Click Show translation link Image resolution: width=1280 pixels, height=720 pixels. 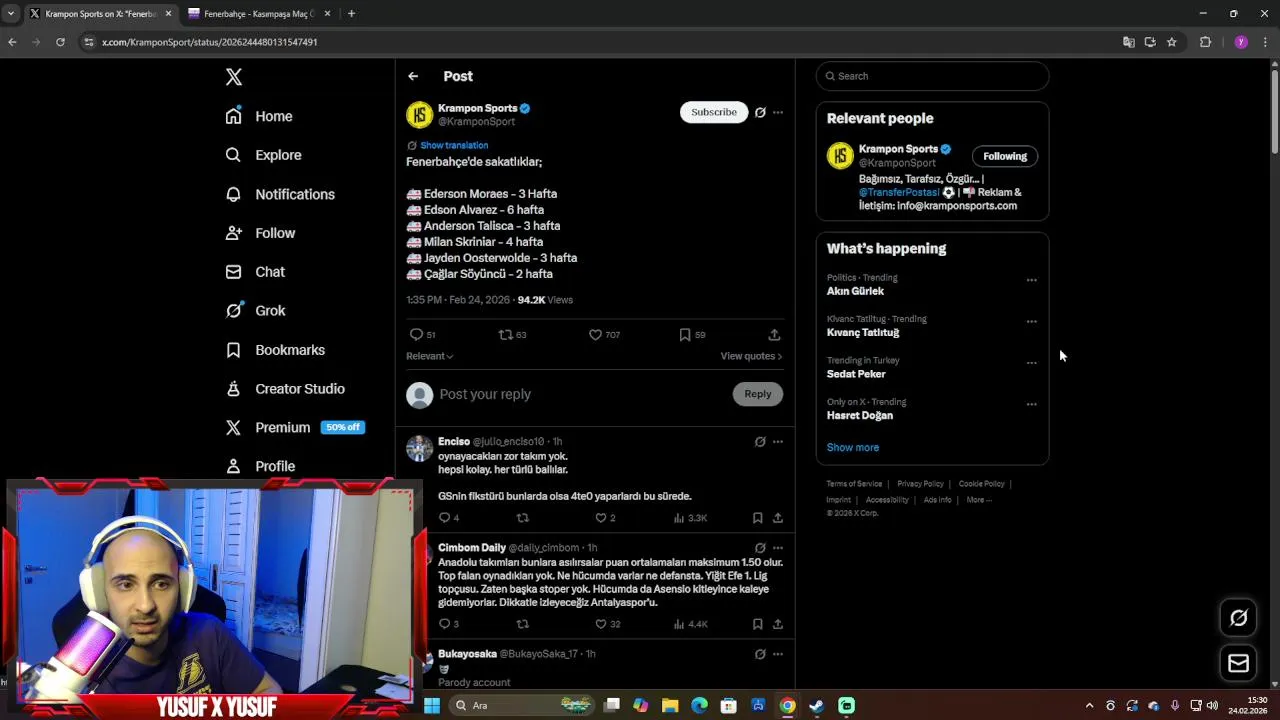(x=454, y=145)
